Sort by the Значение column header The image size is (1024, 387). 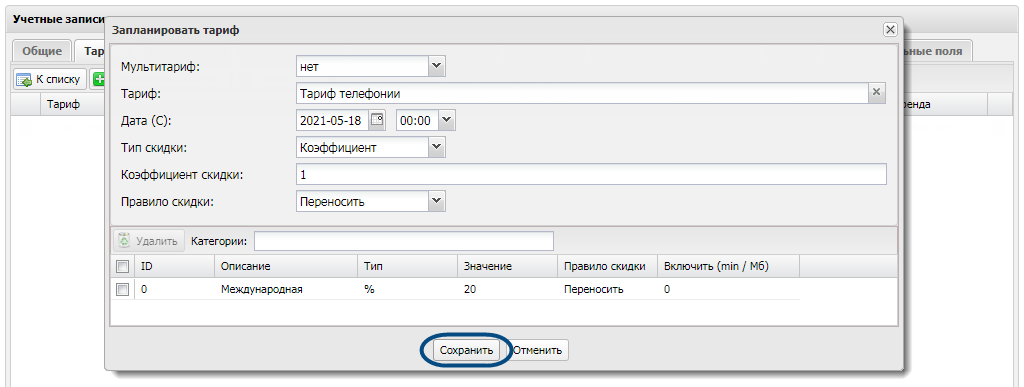pos(507,266)
